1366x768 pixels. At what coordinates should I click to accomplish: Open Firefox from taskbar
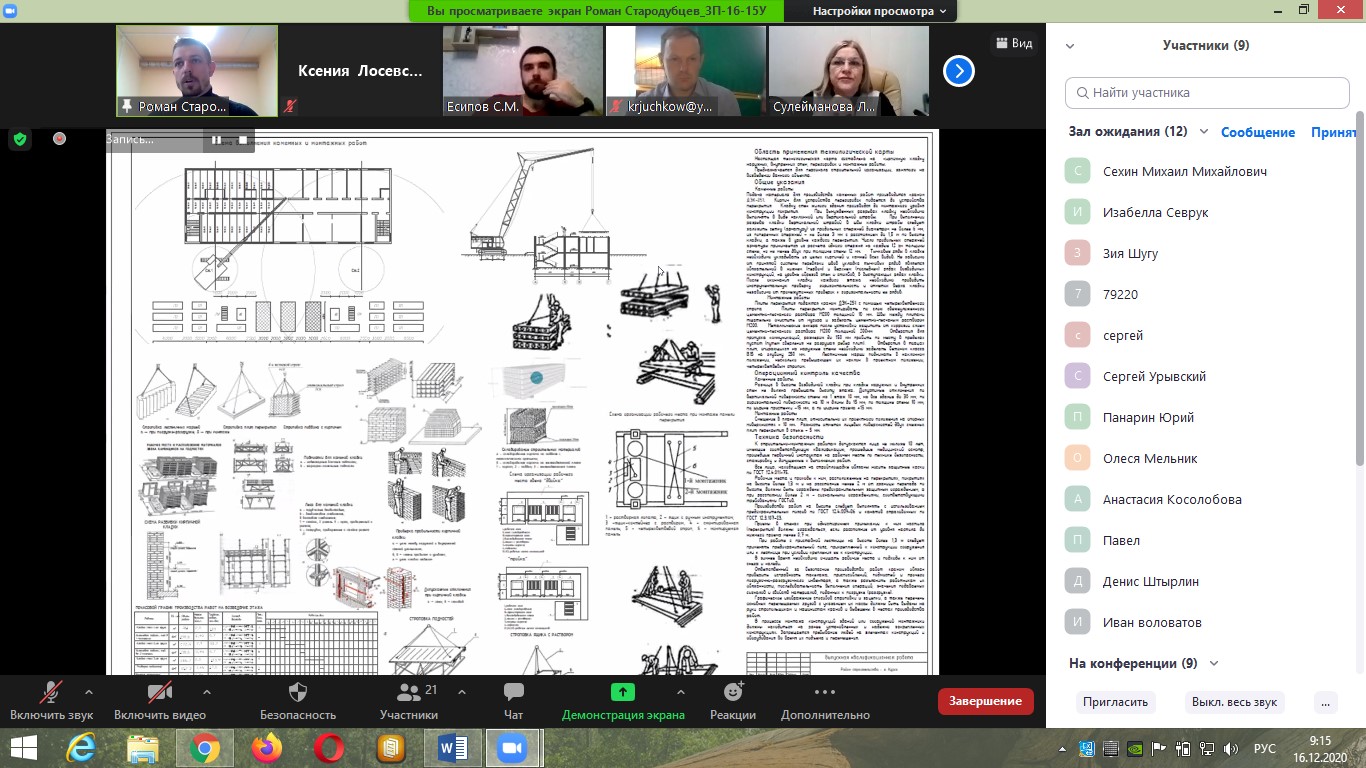[x=267, y=747]
